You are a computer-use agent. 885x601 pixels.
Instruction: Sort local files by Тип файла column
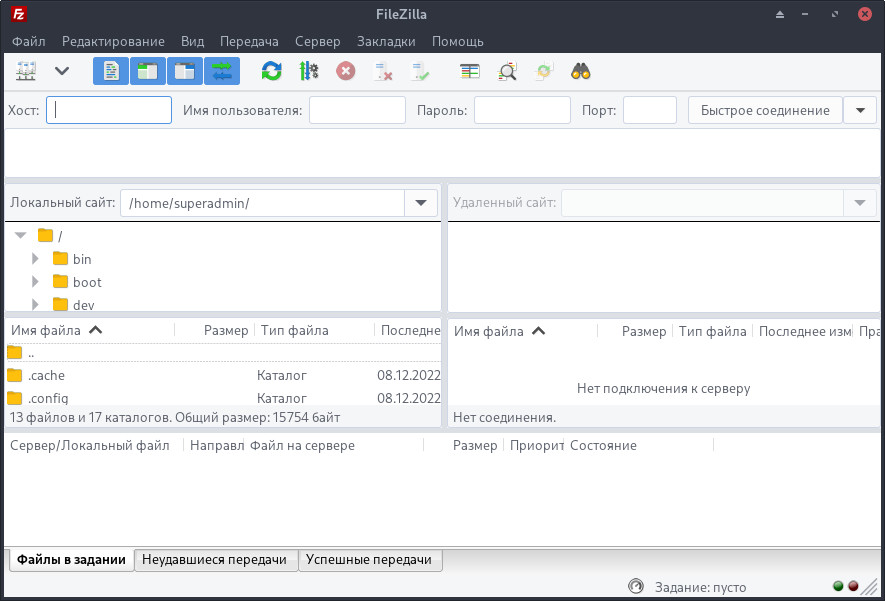coord(314,330)
